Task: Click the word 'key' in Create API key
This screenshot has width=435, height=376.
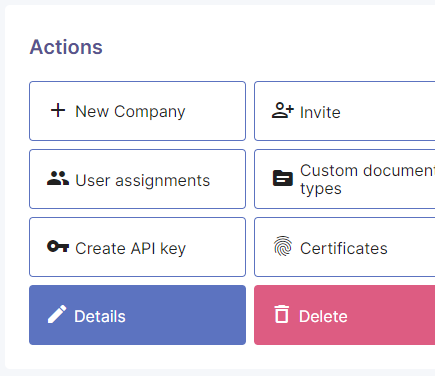Action: pyautogui.click(x=173, y=249)
